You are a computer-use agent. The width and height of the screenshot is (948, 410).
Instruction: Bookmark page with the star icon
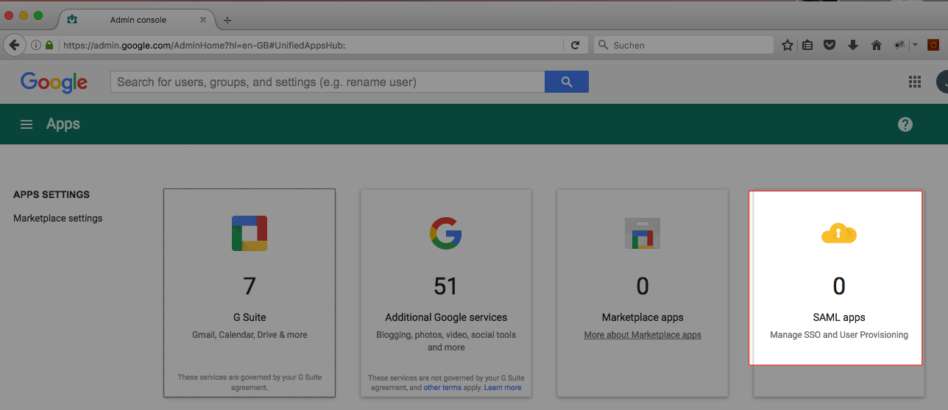[787, 45]
